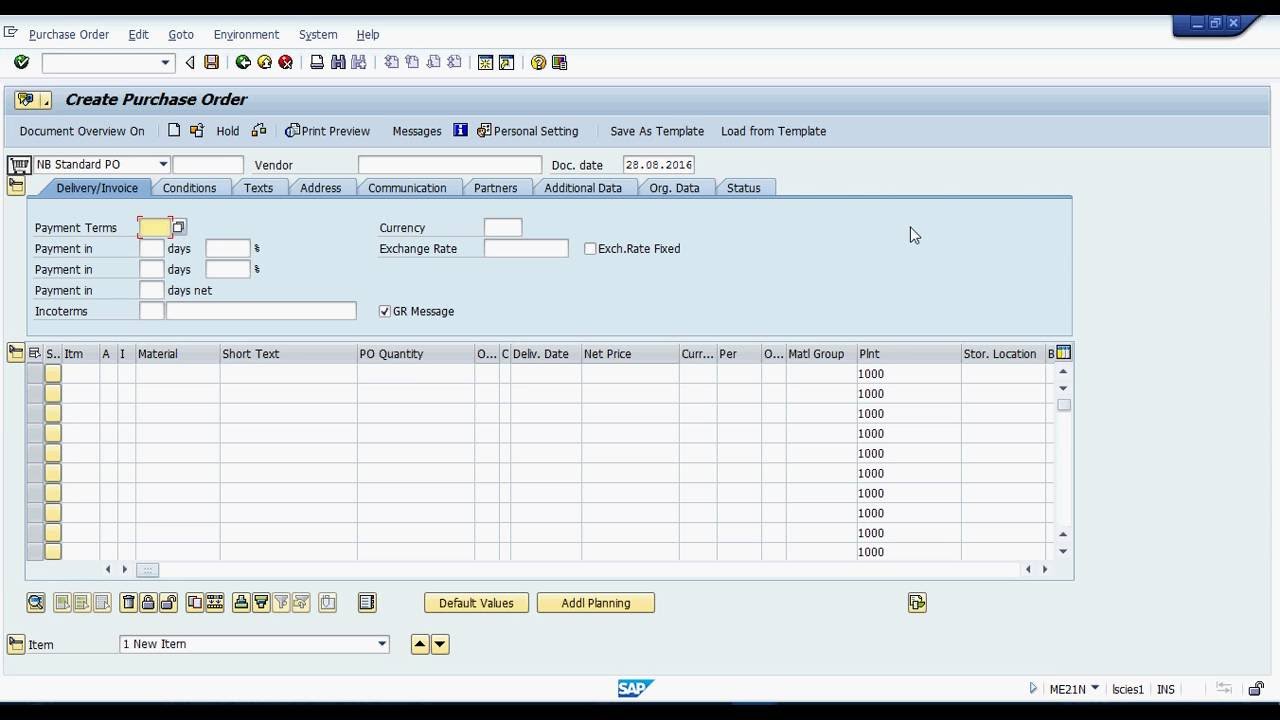Viewport: 1280px width, 720px height.
Task: Click the yellow Help question-mark icon
Action: point(538,62)
